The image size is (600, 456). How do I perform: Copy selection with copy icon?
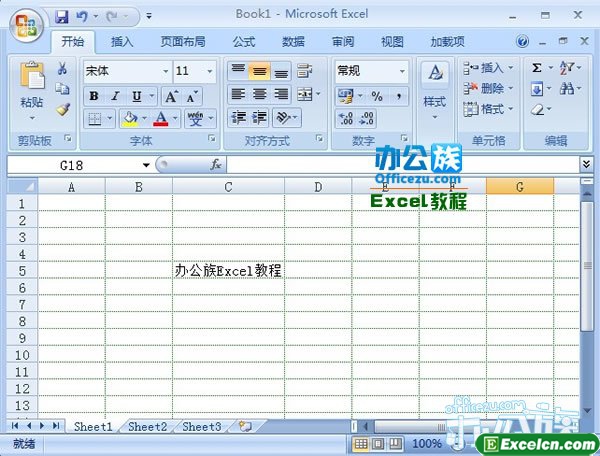(x=62, y=89)
